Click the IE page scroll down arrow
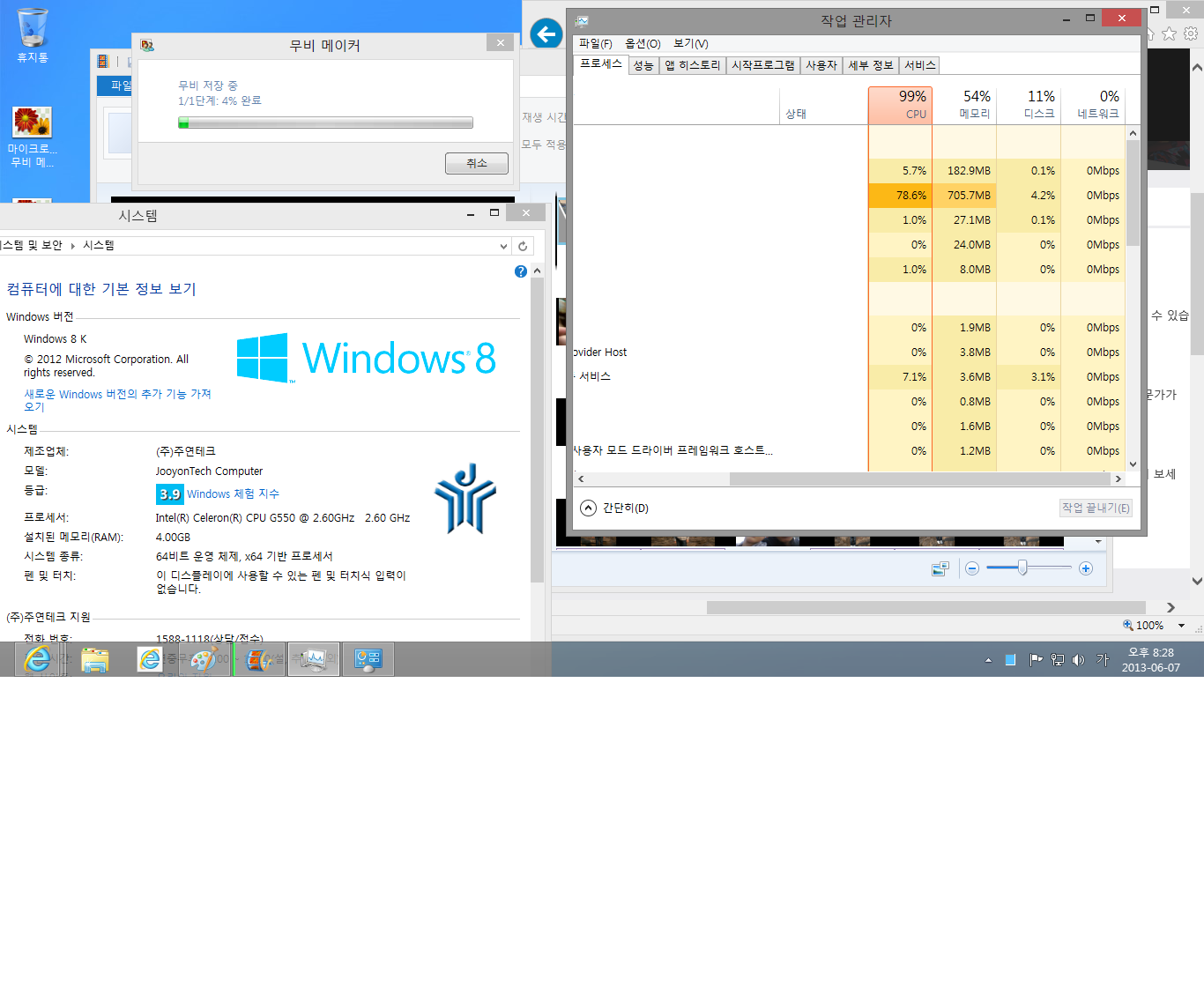 click(x=1197, y=581)
